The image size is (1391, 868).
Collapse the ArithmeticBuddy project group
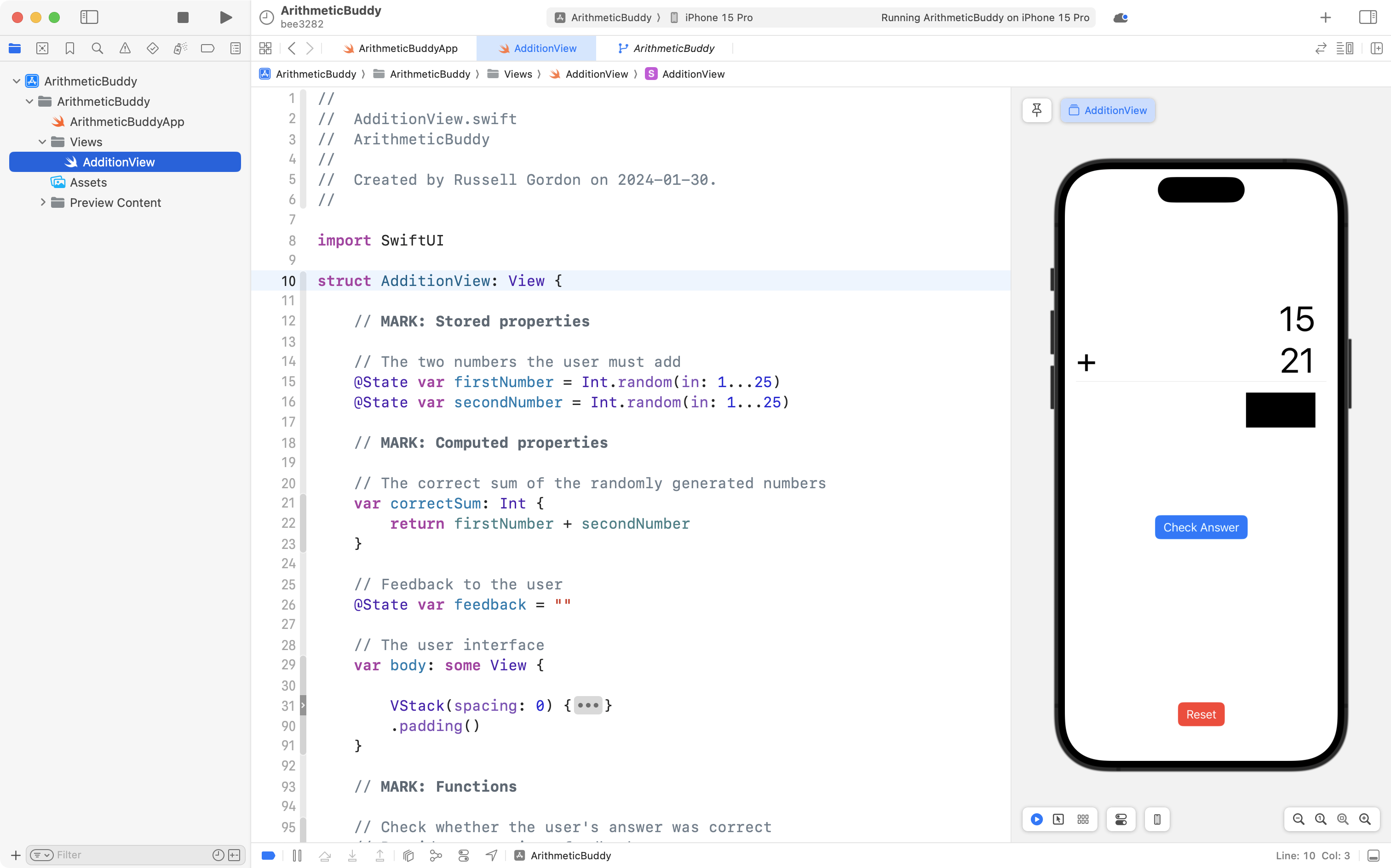coord(16,81)
